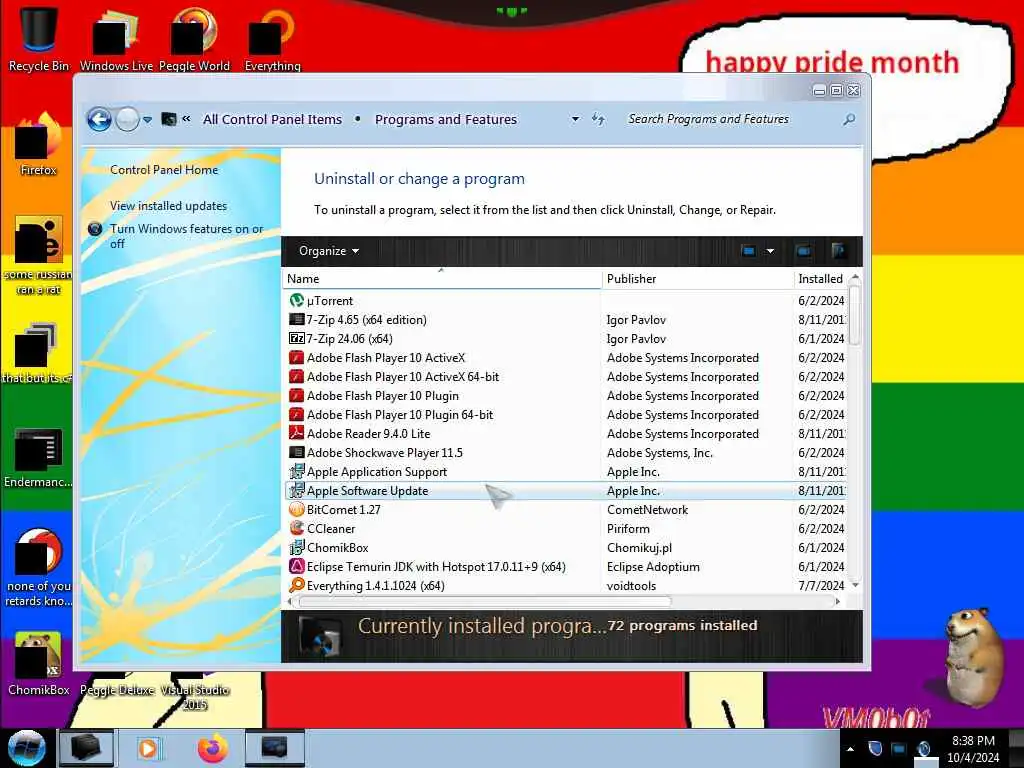
Task: Select Adobe Flash Player 10 Plugin 64-bit
Action: (566, 414)
